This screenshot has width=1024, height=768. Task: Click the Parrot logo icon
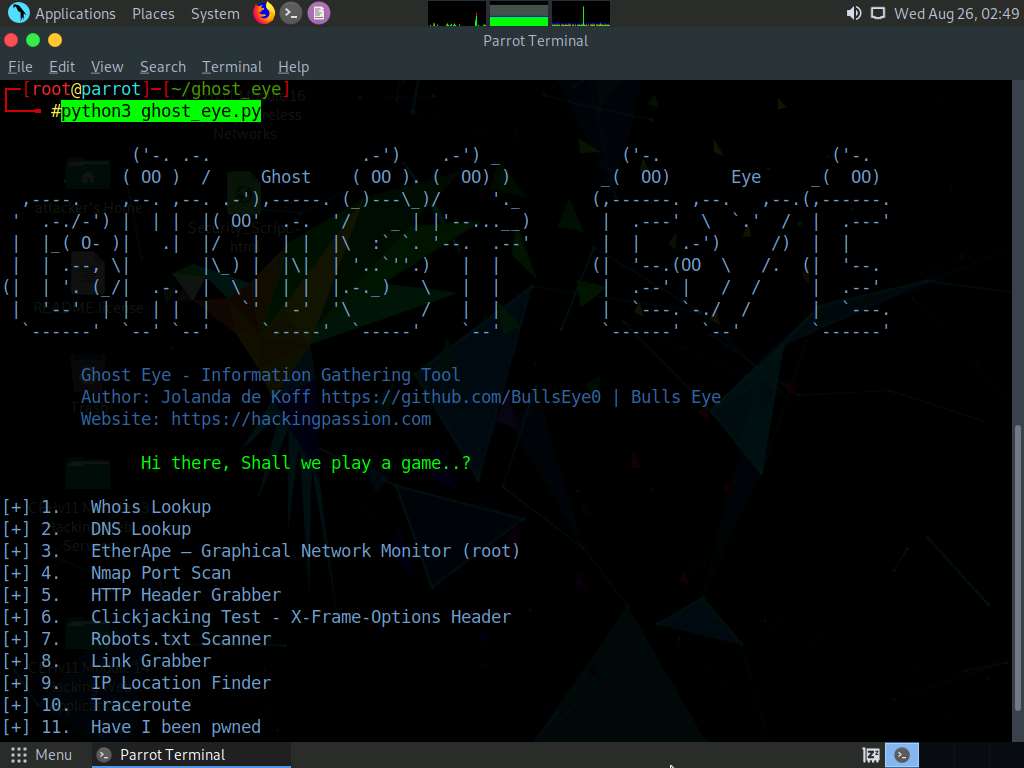[x=18, y=12]
